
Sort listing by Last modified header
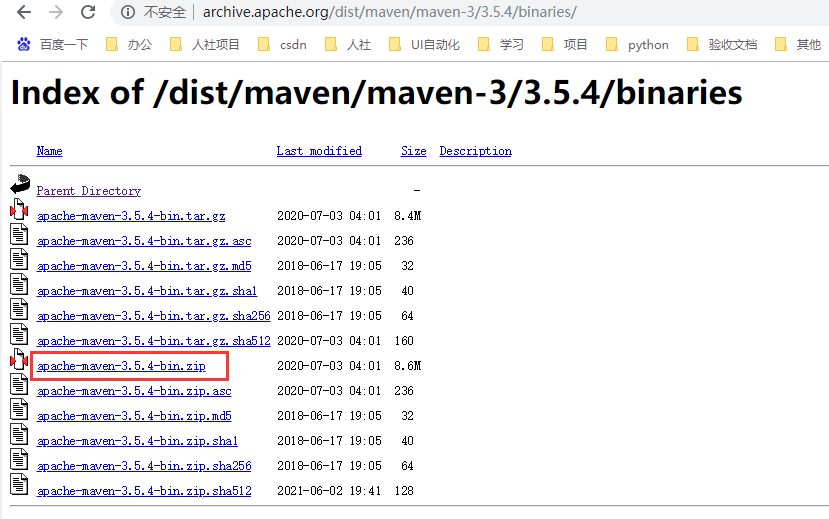(x=319, y=151)
